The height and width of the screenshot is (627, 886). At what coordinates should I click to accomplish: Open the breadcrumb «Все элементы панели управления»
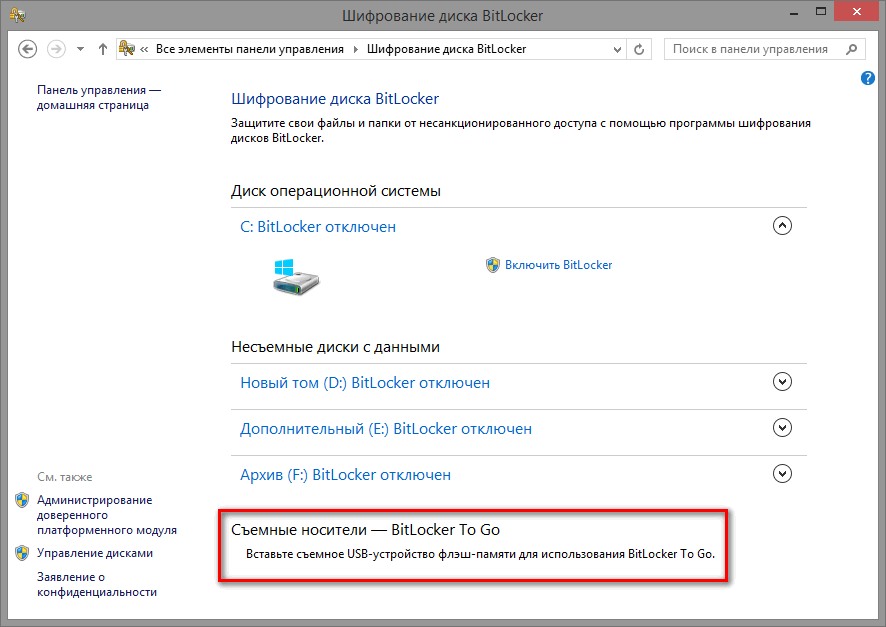(249, 49)
